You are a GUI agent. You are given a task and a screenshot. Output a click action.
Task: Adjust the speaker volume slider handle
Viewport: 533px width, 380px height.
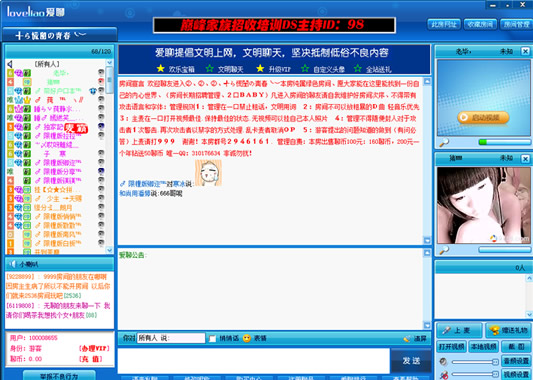click(495, 362)
